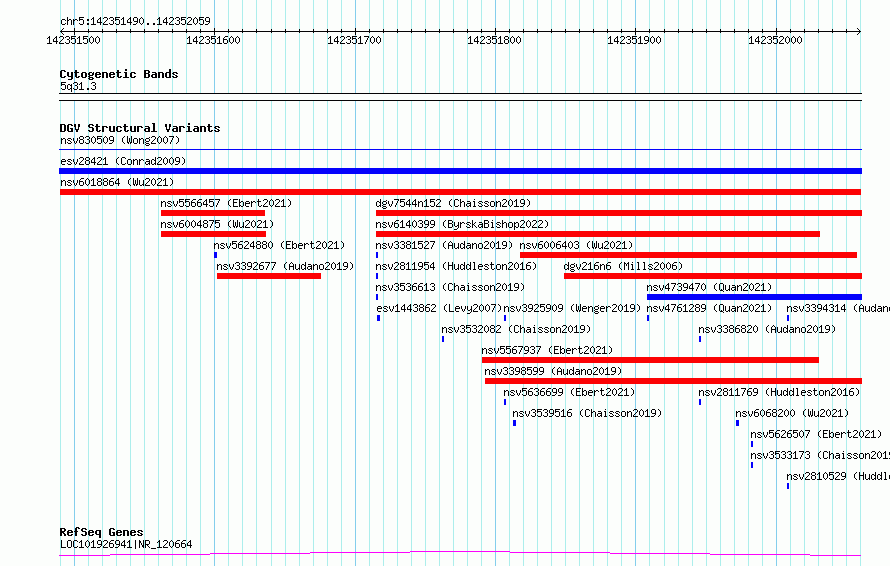This screenshot has width=890, height=566.
Task: Click the nsv3532082 (Chaisson2019) label
Action: 516,329
